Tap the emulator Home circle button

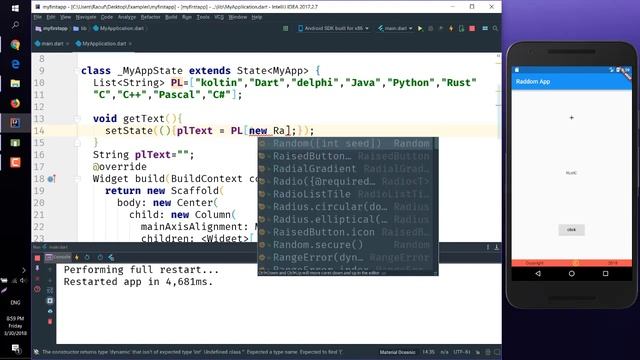coord(571,273)
